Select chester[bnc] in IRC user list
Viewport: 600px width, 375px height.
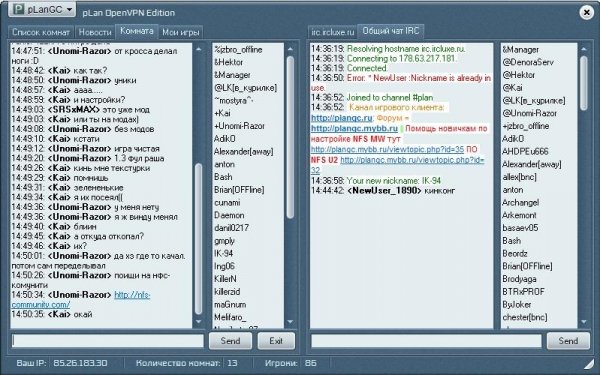pos(525,317)
